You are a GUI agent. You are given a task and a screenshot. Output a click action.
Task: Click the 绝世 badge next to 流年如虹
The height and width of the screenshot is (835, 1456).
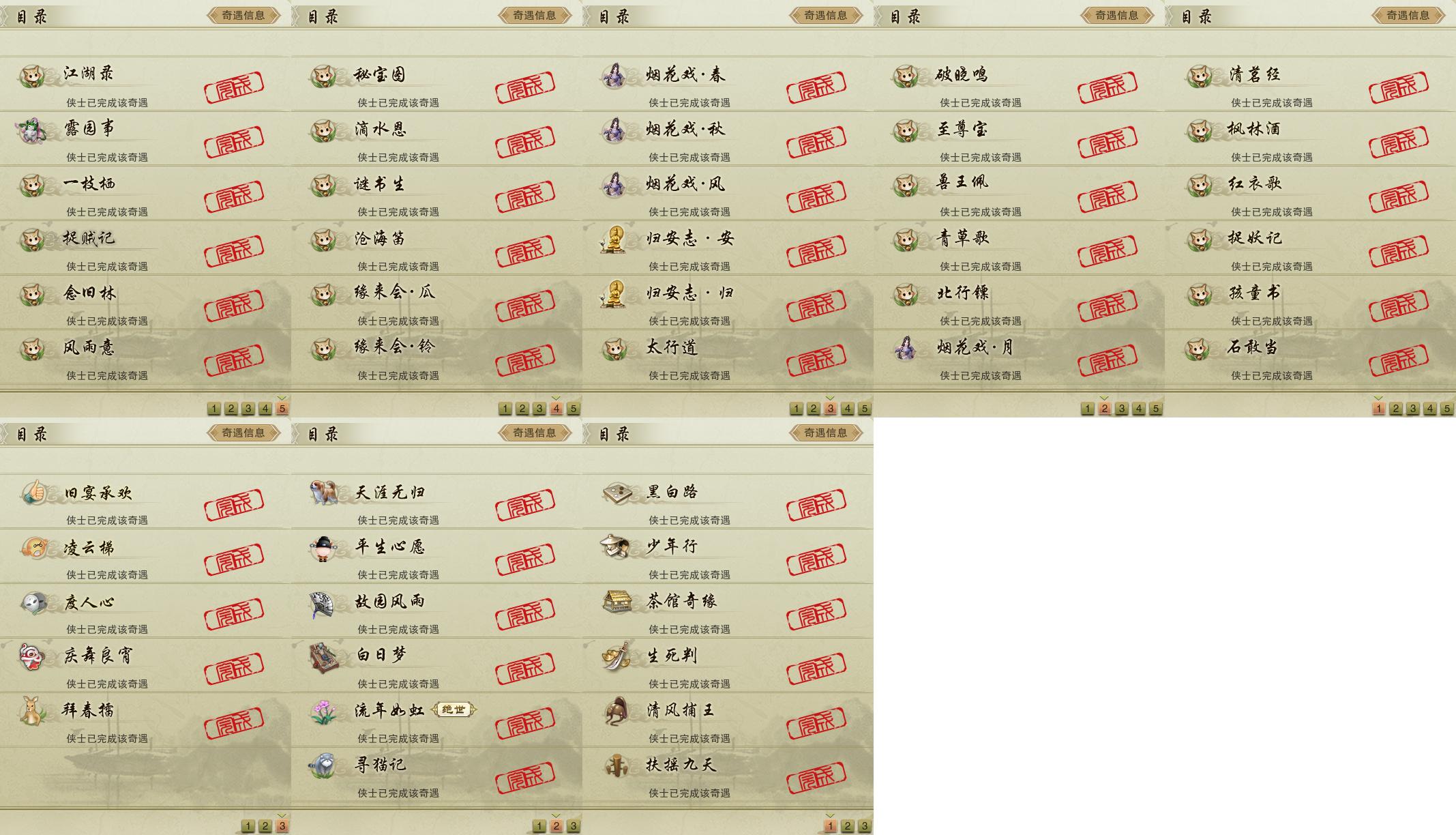tap(454, 710)
